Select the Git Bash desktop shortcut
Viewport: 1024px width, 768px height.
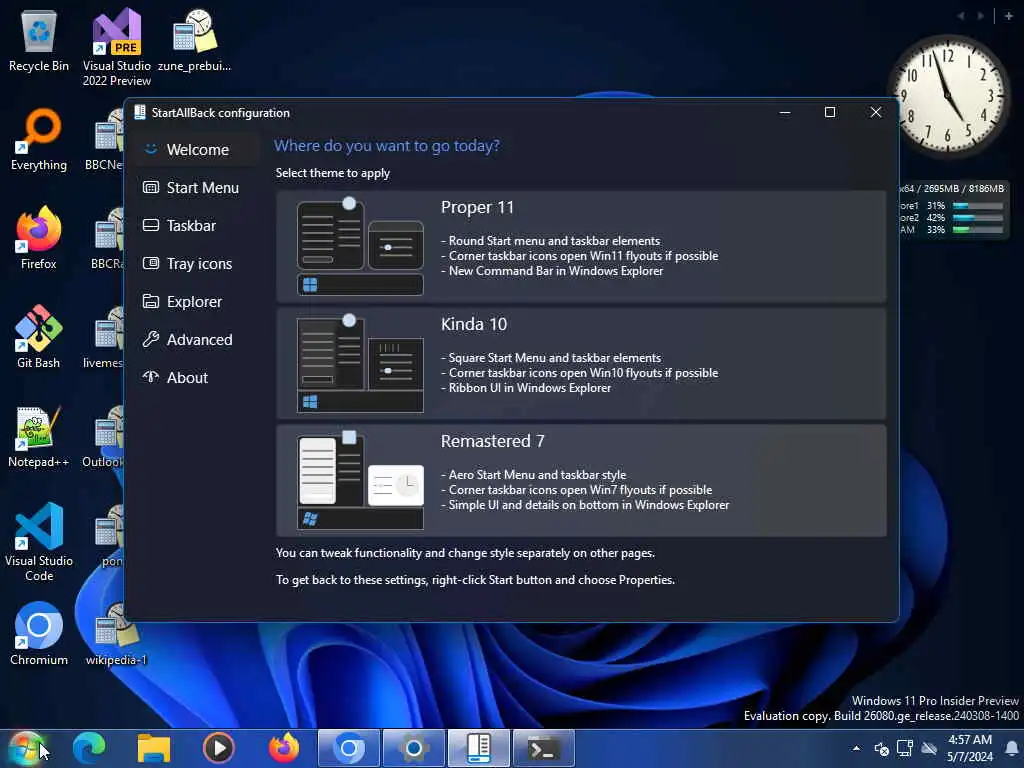39,337
